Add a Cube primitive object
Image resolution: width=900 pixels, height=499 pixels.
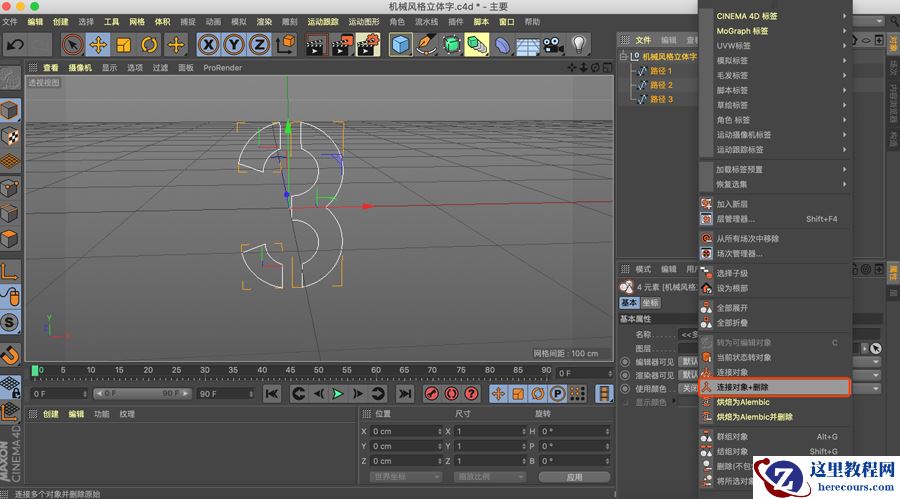401,45
